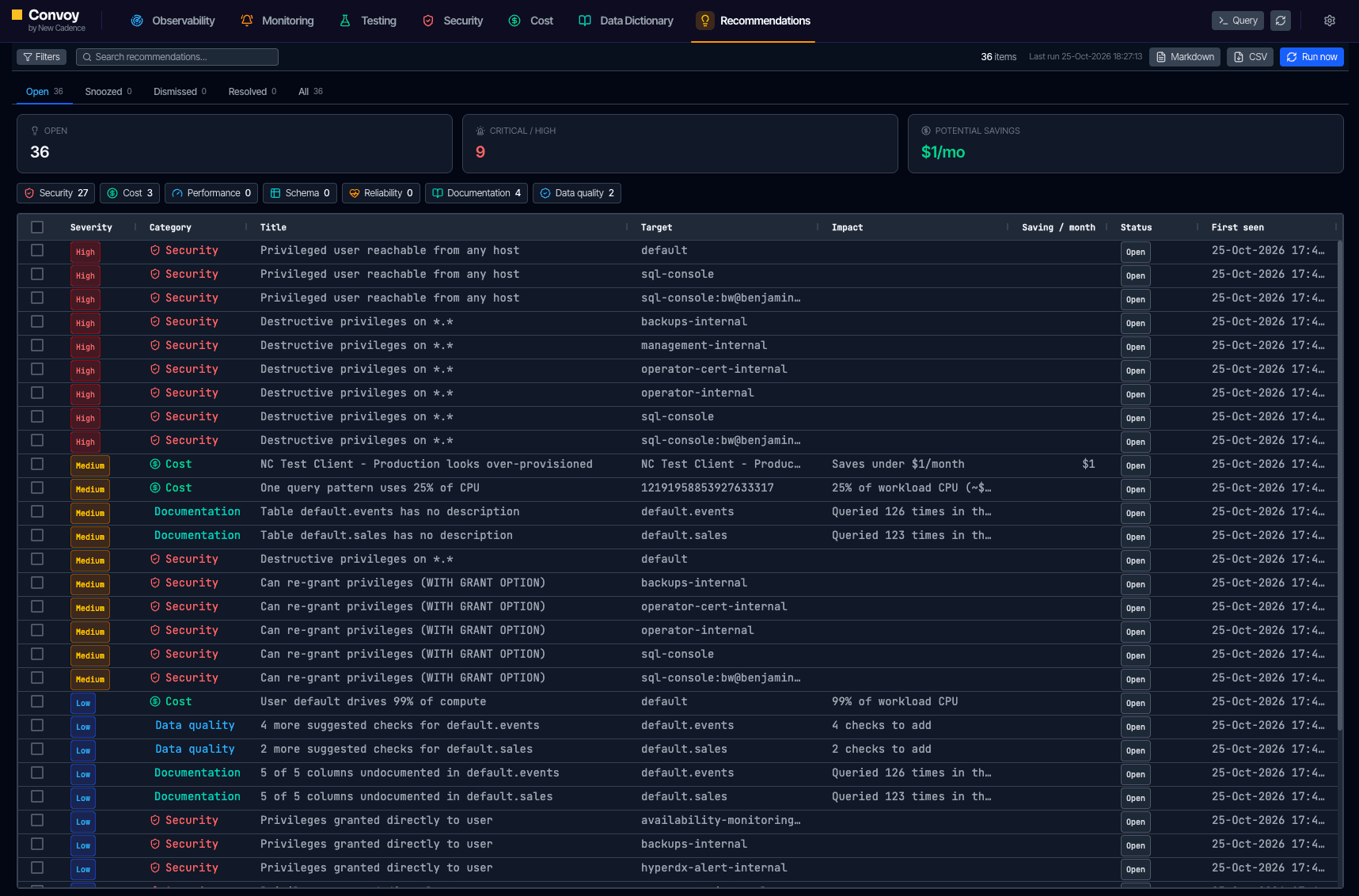Screen dimensions: 1359x896
Task: Select the NC Test Client over-provisioned row checkbox
Action: (x=37, y=464)
